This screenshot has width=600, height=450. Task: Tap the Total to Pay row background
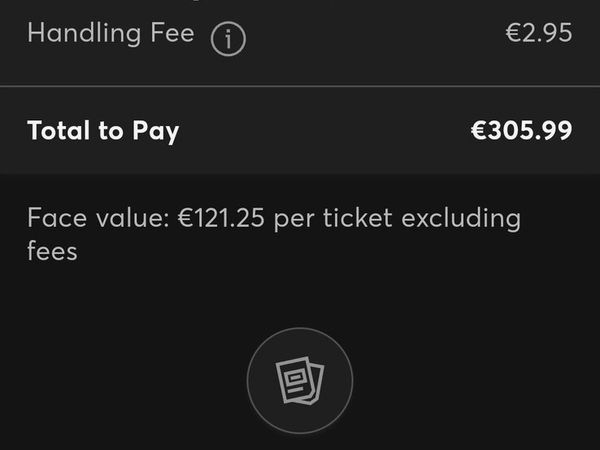[300, 130]
